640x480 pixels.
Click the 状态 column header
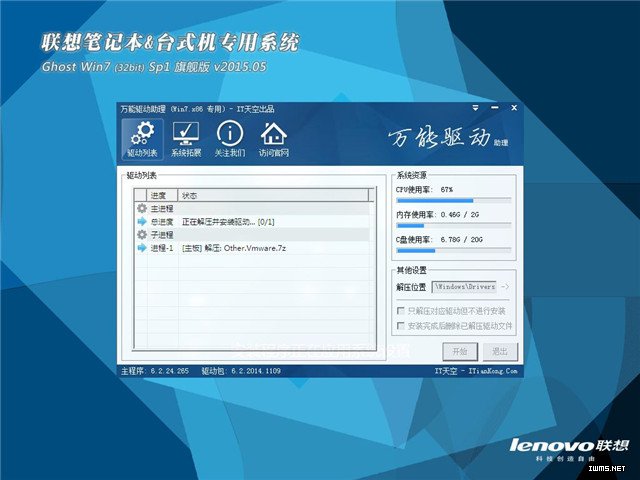click(190, 194)
